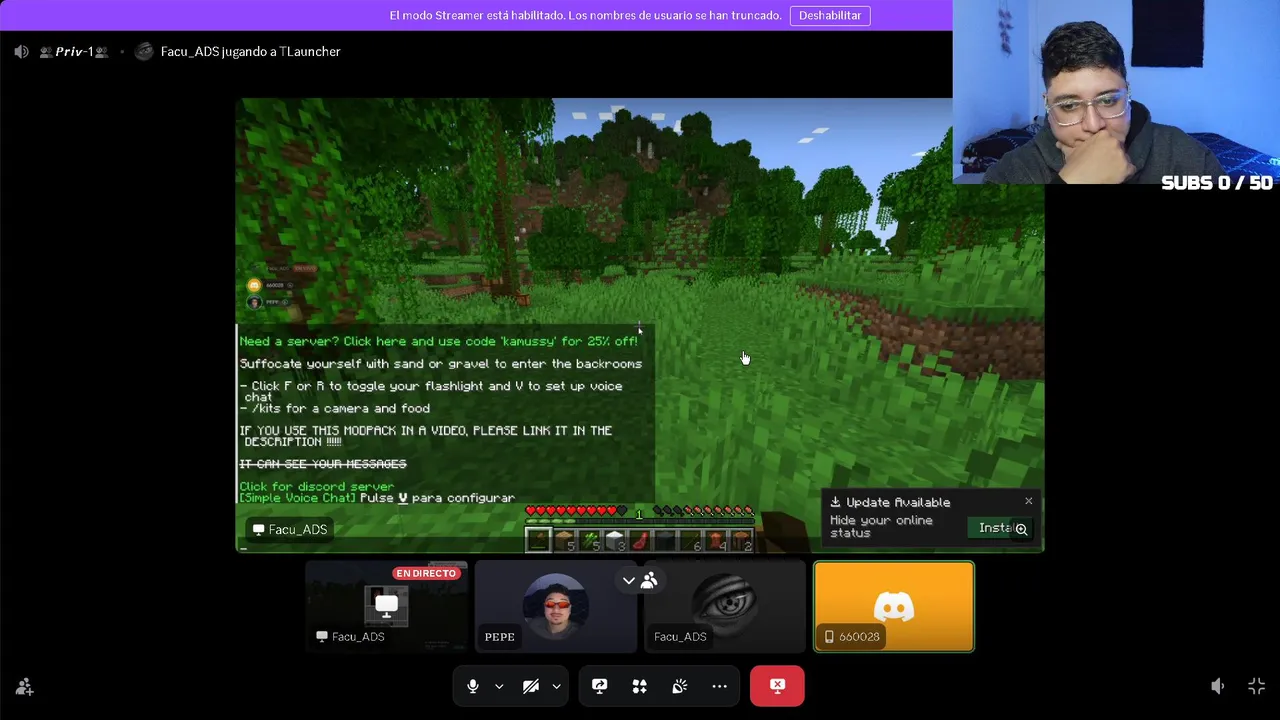Select the PEPE participant tile
Viewport: 1280px width, 720px height.
coord(555,607)
